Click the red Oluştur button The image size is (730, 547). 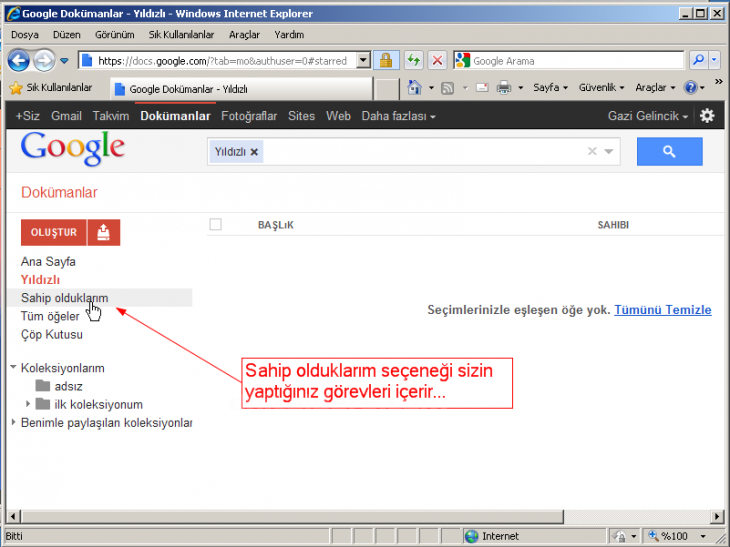54,232
